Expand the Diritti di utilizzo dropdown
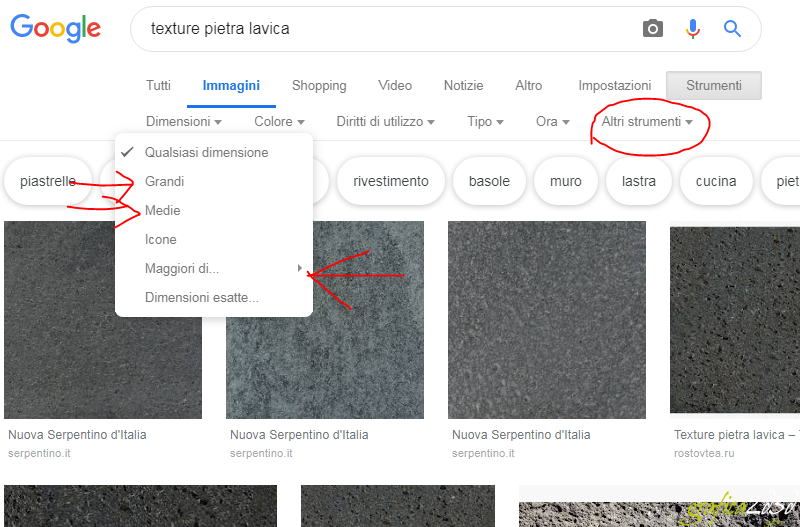 click(385, 122)
